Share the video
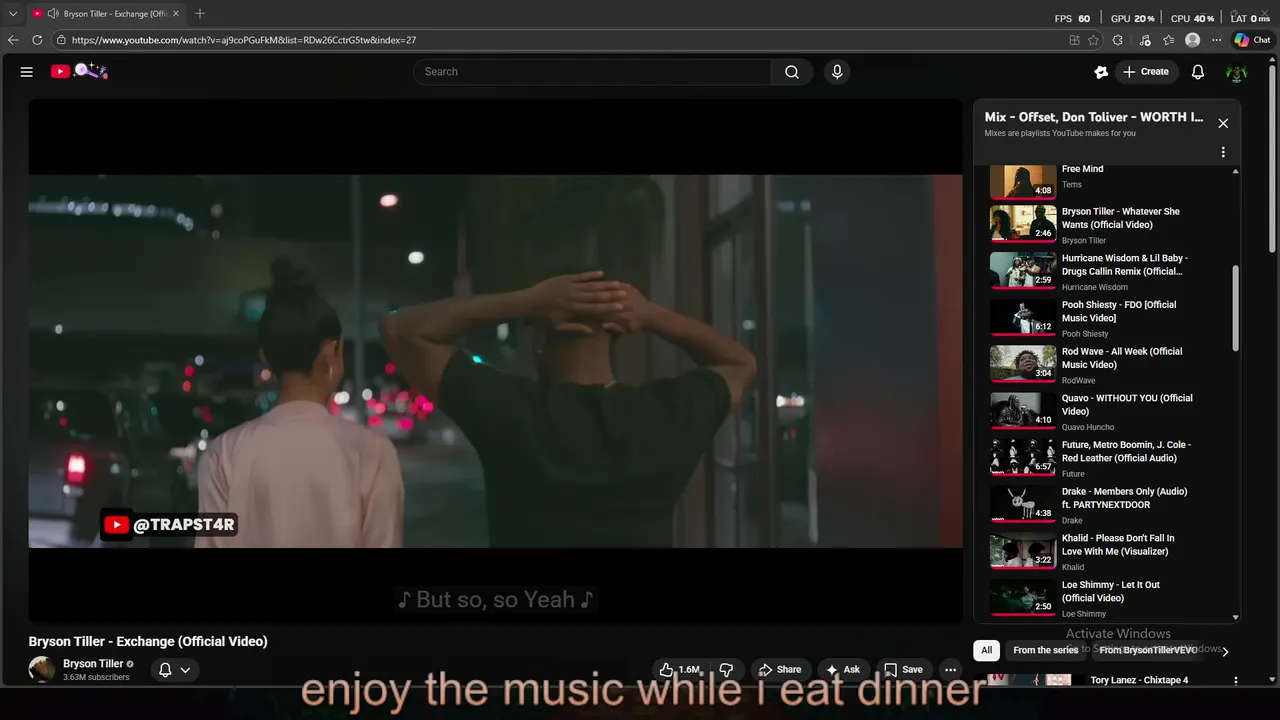The height and width of the screenshot is (720, 1280). click(x=779, y=670)
